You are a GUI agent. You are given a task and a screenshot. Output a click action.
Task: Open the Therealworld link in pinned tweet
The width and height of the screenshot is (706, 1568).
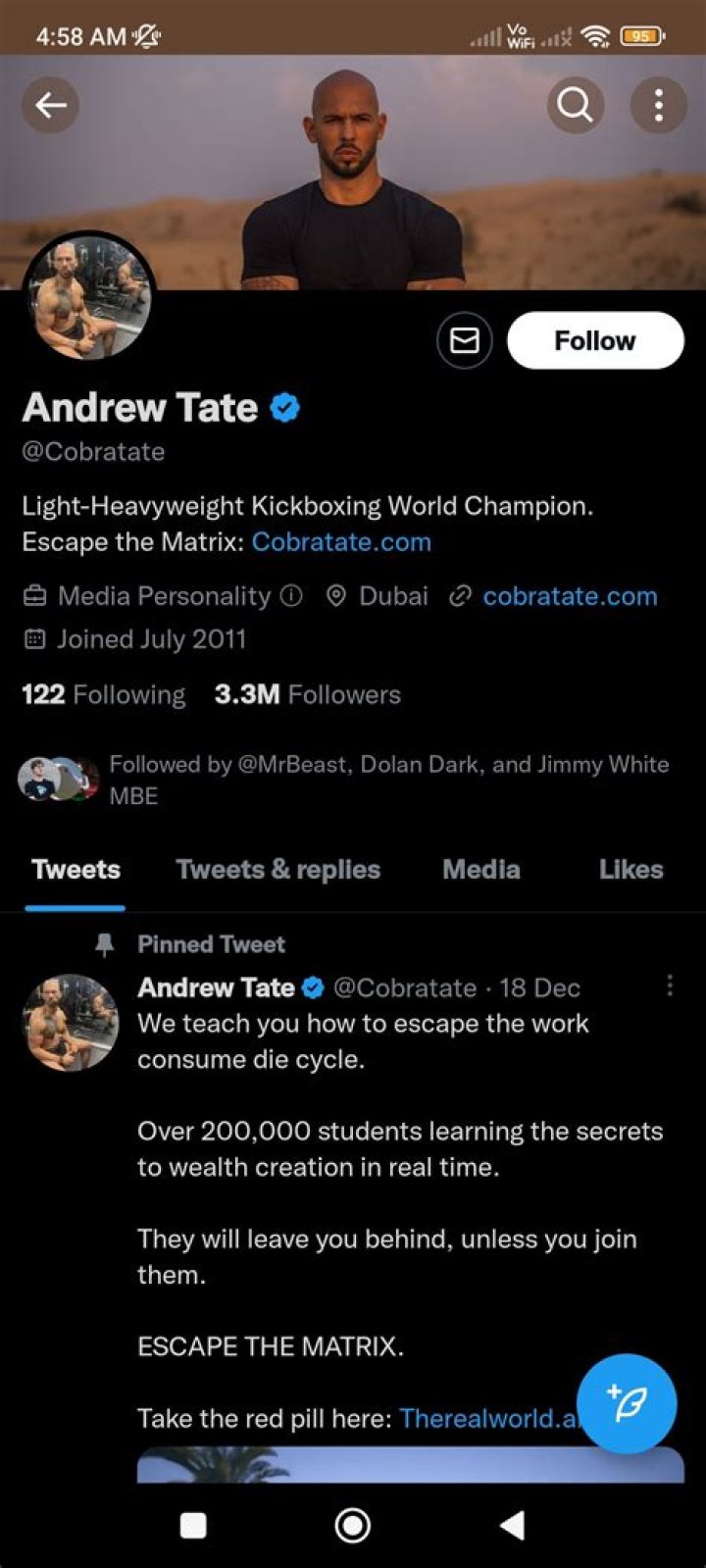pyautogui.click(x=488, y=1418)
